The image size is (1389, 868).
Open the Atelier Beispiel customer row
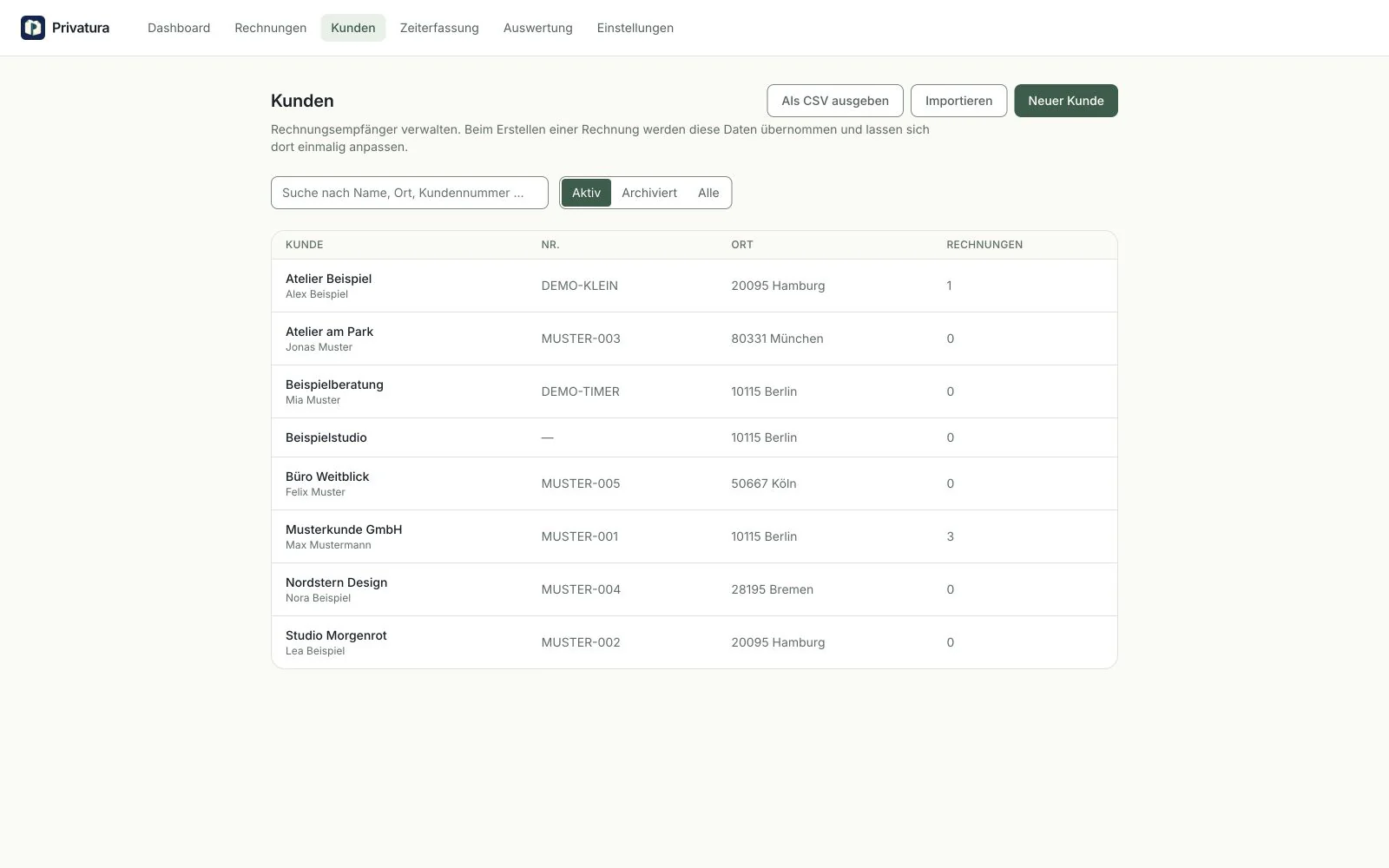pos(694,286)
